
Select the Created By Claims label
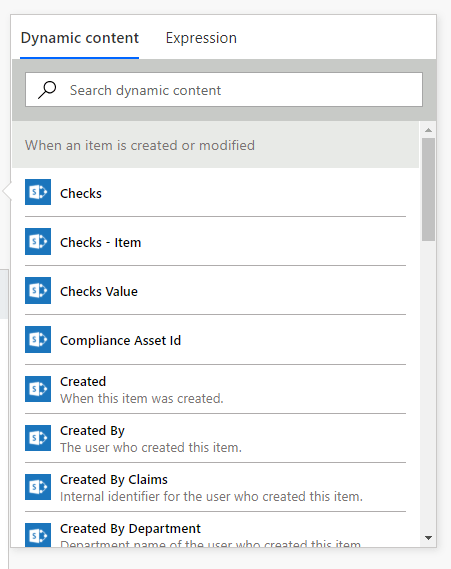[x=114, y=480]
